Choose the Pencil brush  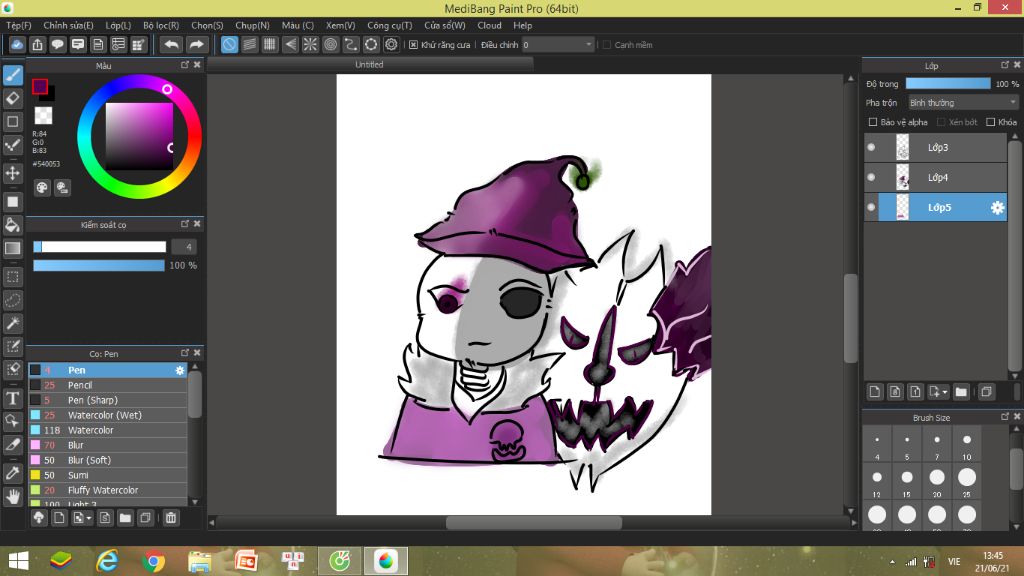pyautogui.click(x=108, y=385)
